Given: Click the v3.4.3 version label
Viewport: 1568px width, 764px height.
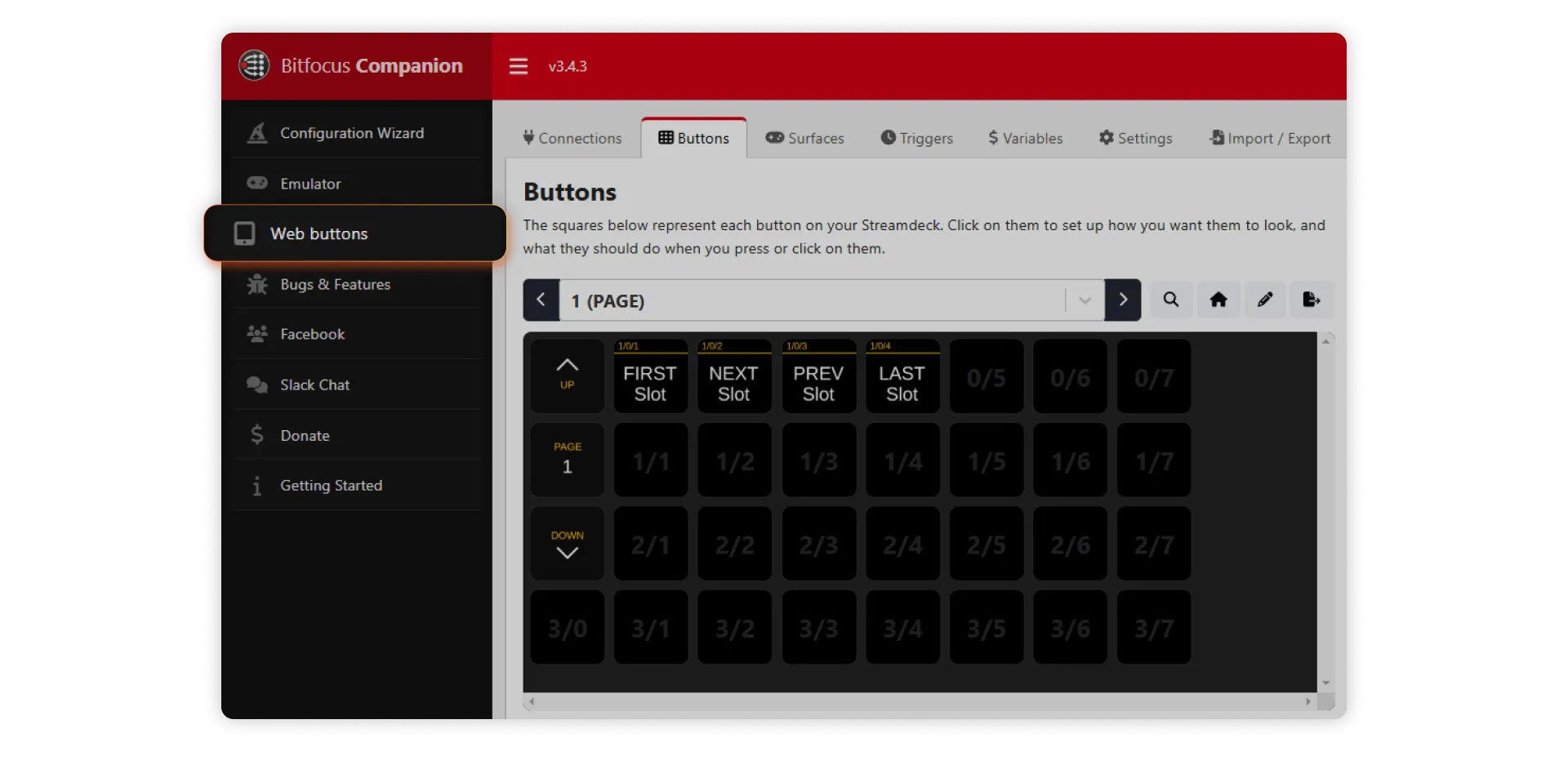Looking at the screenshot, I should [x=568, y=66].
